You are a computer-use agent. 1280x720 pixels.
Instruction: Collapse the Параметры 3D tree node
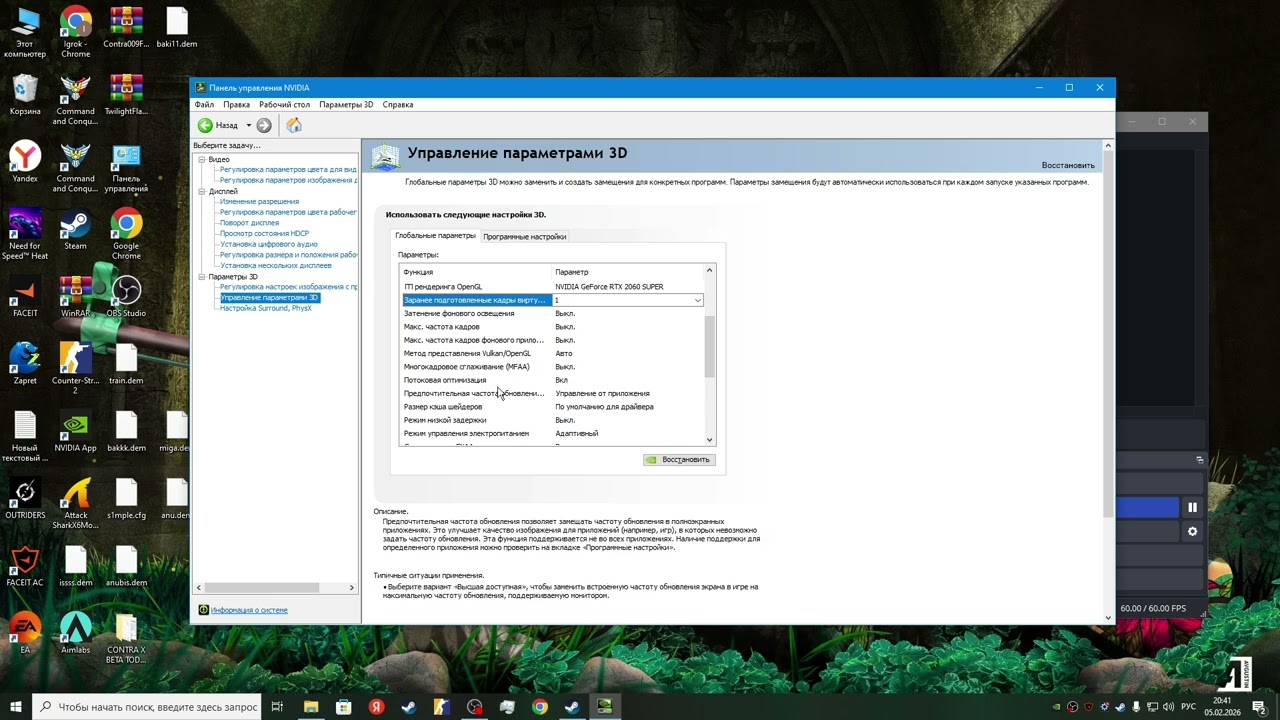(x=201, y=276)
